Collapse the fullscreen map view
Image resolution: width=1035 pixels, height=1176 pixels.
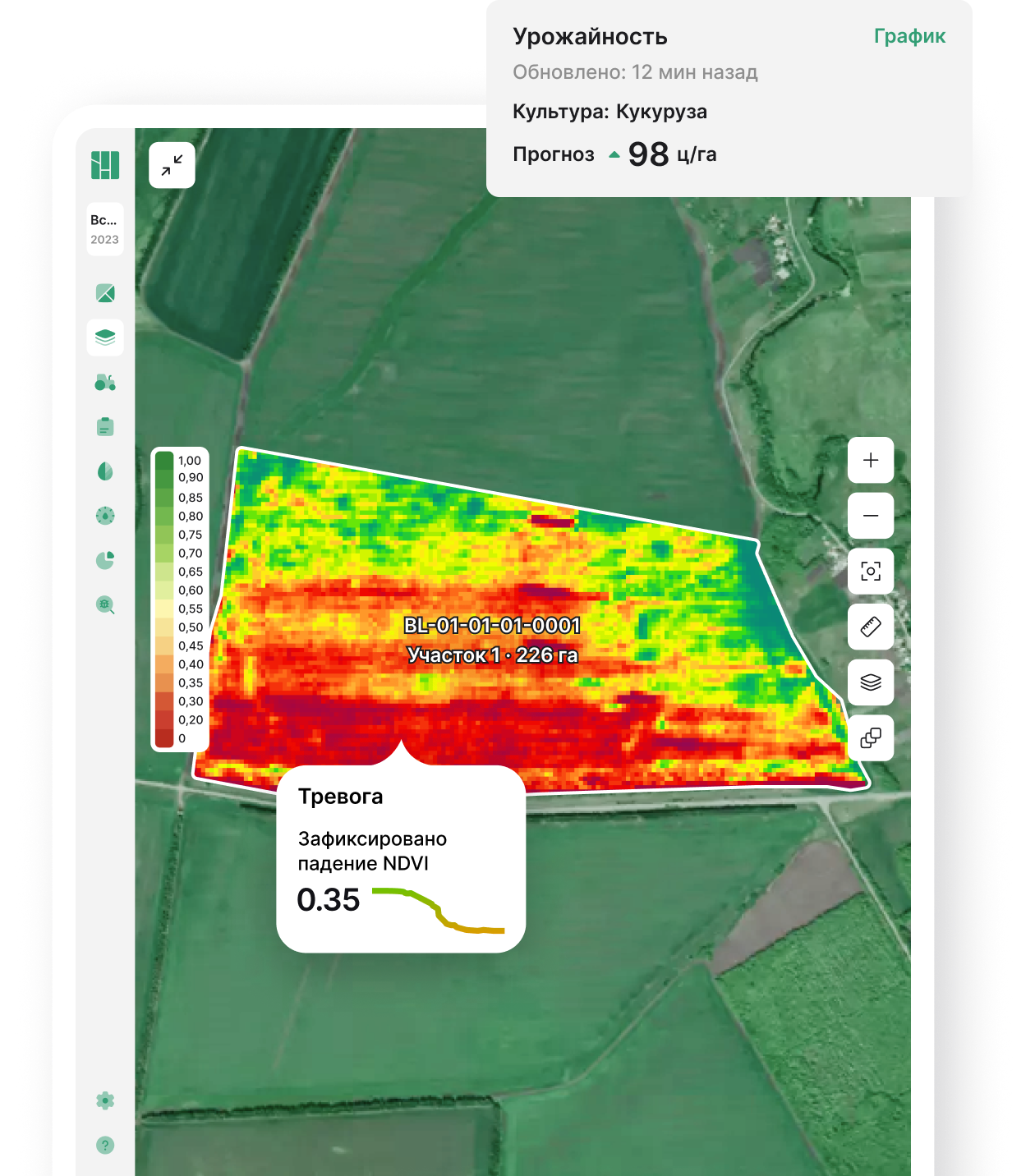[x=172, y=165]
